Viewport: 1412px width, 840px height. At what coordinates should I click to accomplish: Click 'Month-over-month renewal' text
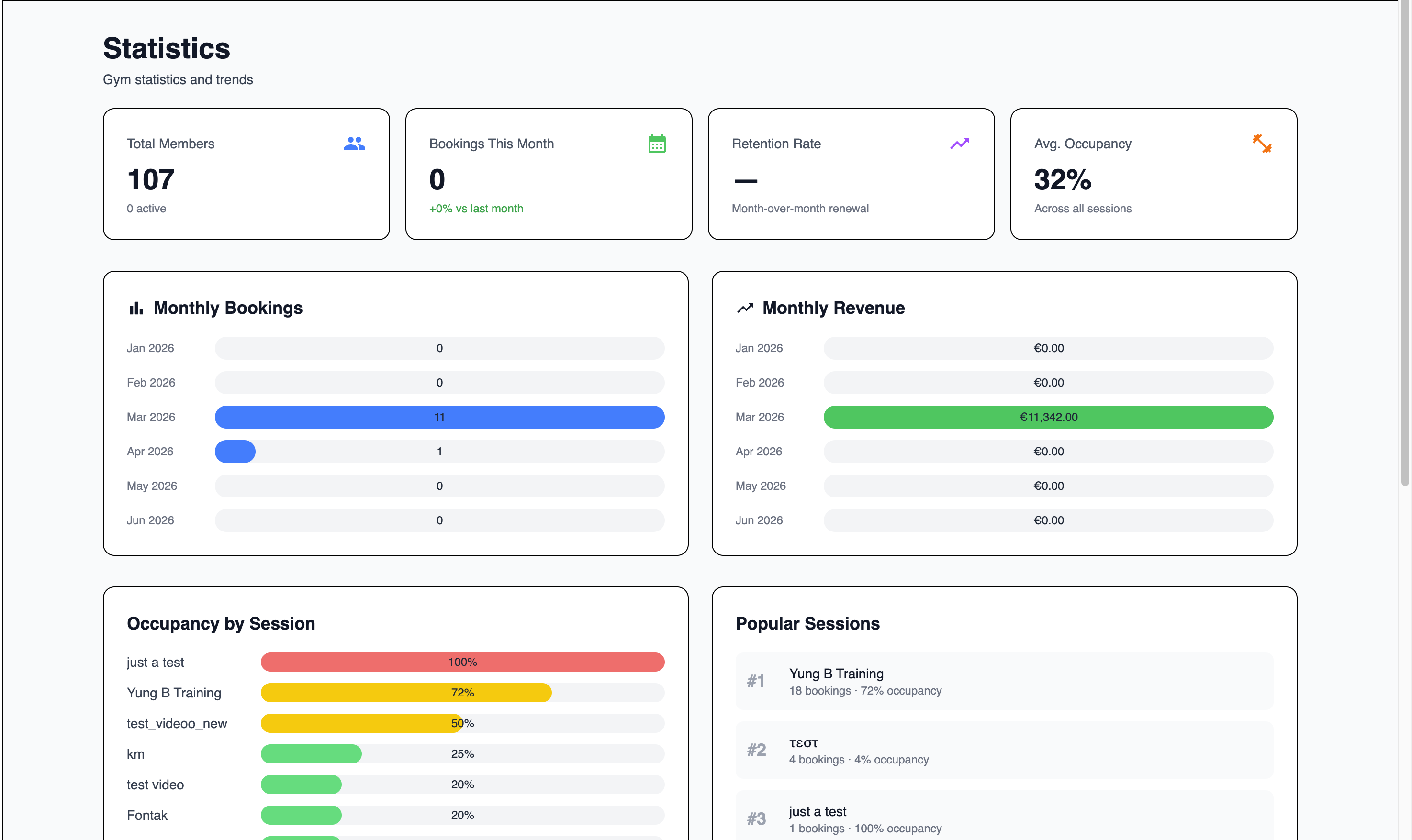pyautogui.click(x=800, y=208)
